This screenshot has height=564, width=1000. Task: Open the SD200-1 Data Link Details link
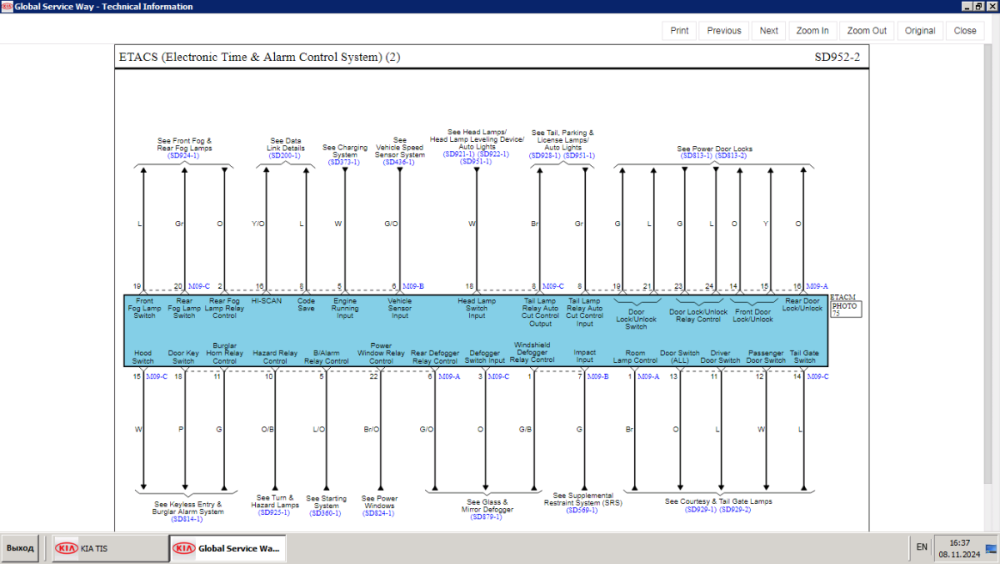point(284,156)
